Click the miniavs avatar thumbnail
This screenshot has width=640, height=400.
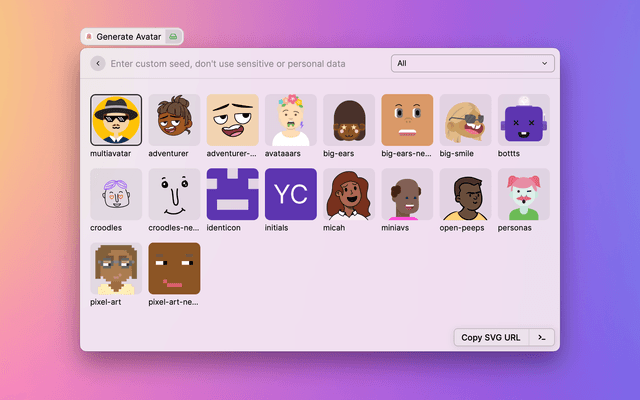pyautogui.click(x=407, y=194)
